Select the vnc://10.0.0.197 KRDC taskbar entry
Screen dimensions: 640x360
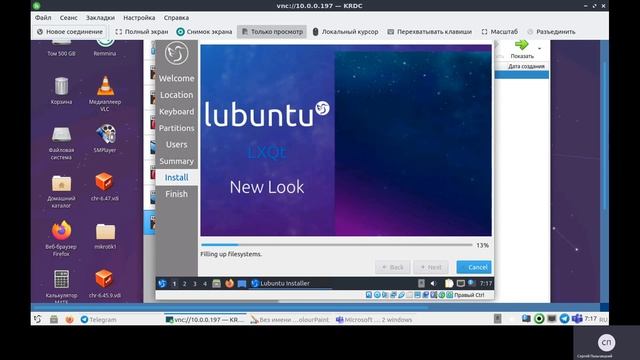[x=204, y=320]
